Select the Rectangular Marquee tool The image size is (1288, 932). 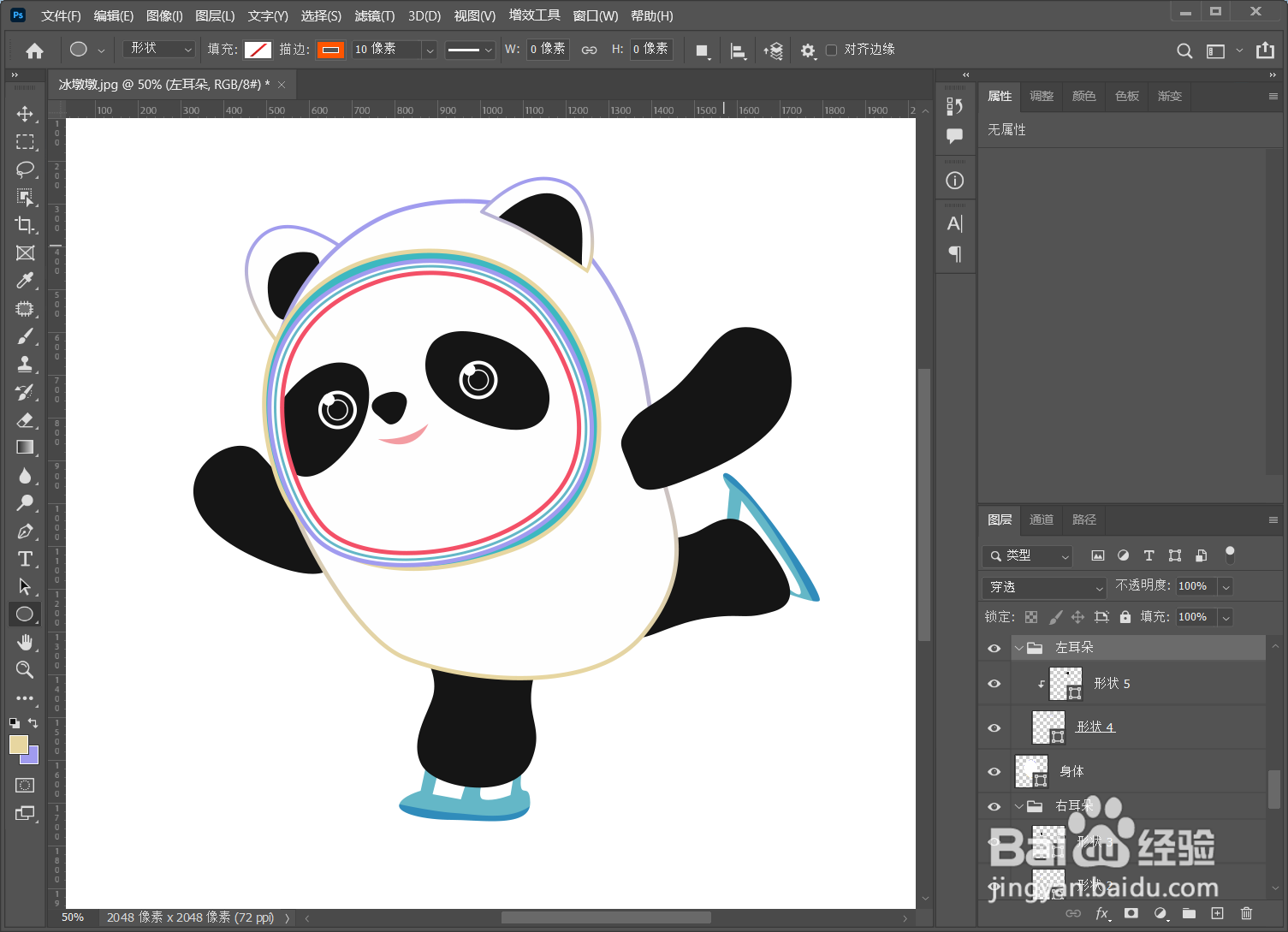[x=25, y=142]
